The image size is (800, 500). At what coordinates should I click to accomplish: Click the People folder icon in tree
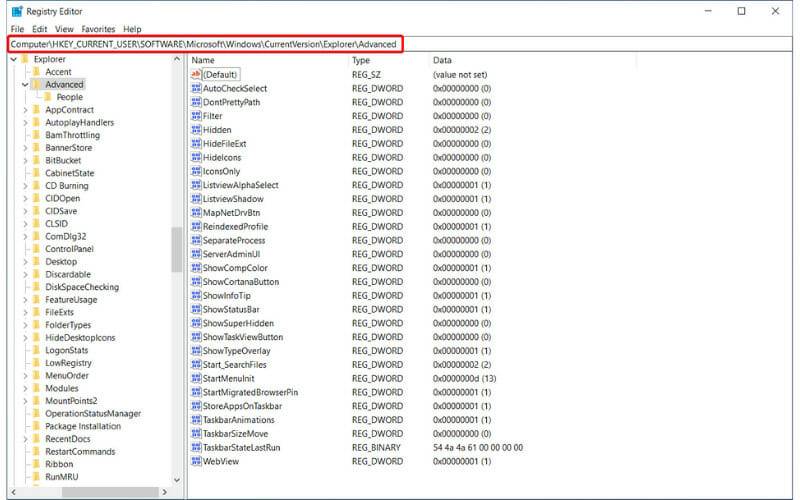coord(48,97)
